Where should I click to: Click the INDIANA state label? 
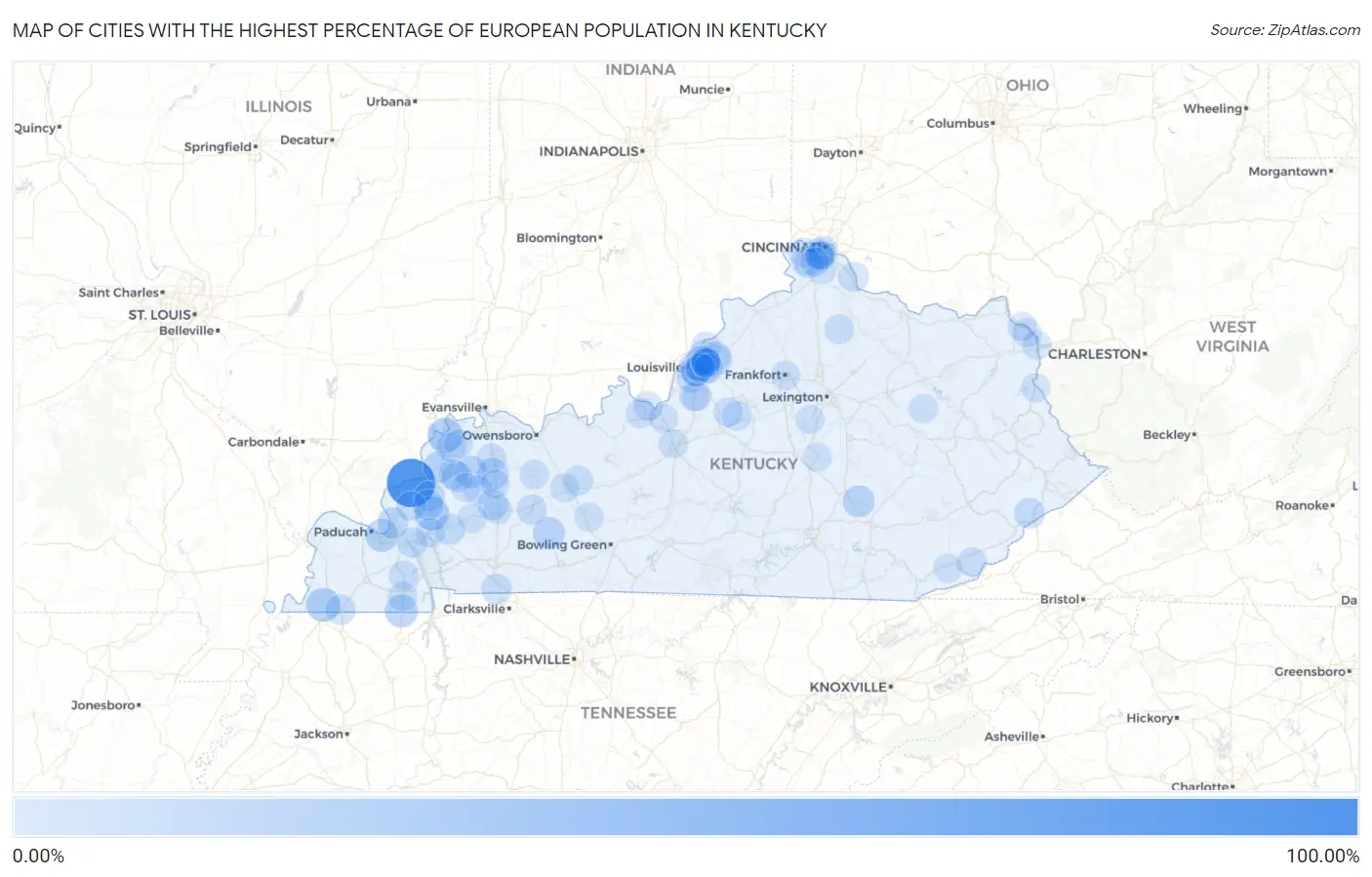pos(640,70)
